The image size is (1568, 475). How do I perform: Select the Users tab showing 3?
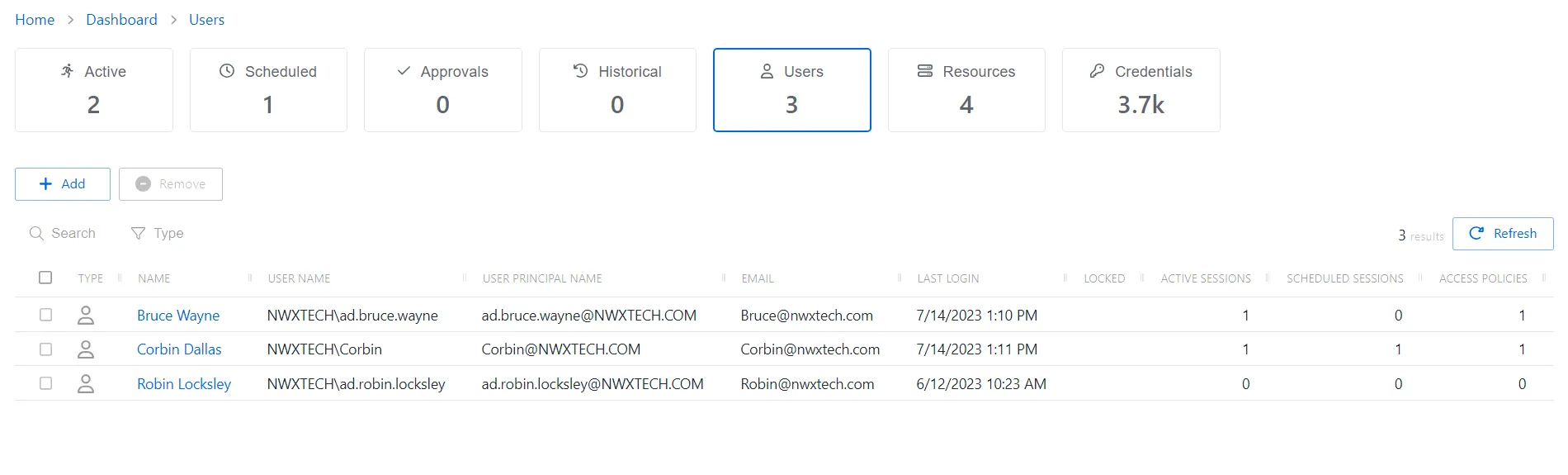click(792, 90)
